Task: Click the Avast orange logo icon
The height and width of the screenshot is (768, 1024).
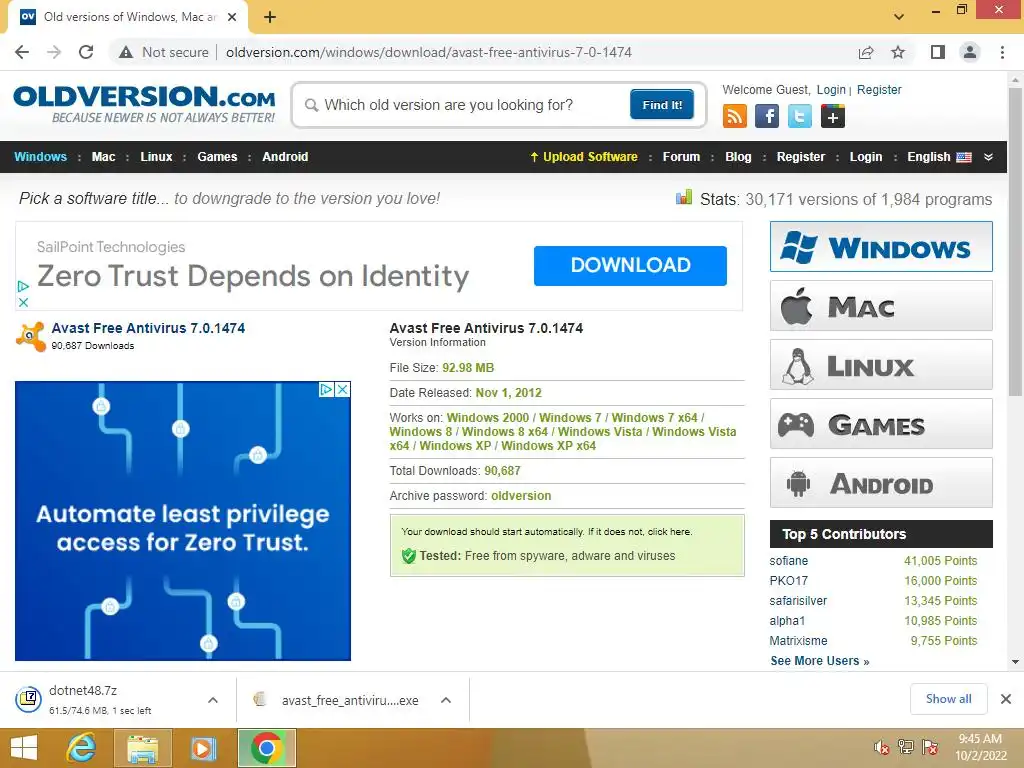Action: point(31,336)
